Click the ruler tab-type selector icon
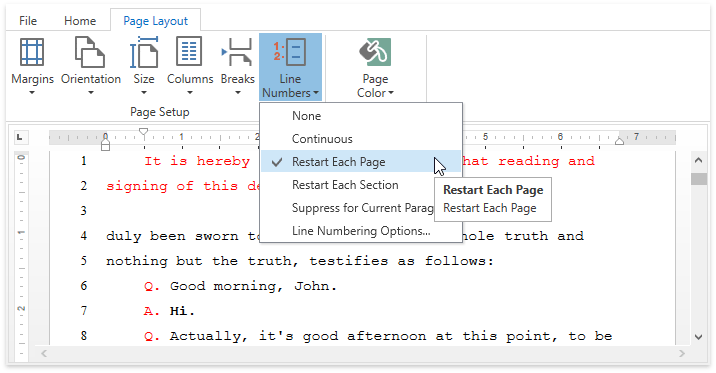This screenshot has width=716, height=373. [x=19, y=137]
